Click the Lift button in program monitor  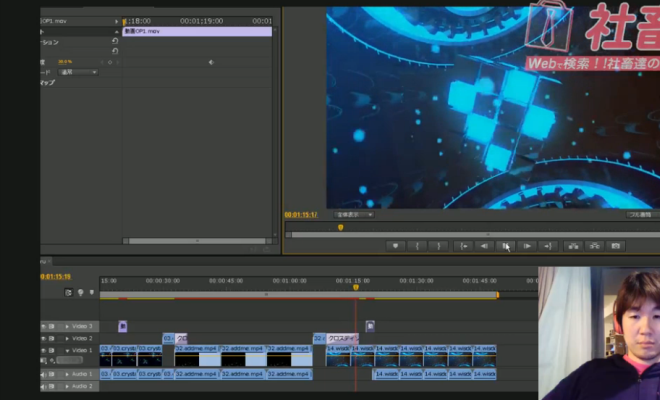click(x=573, y=245)
